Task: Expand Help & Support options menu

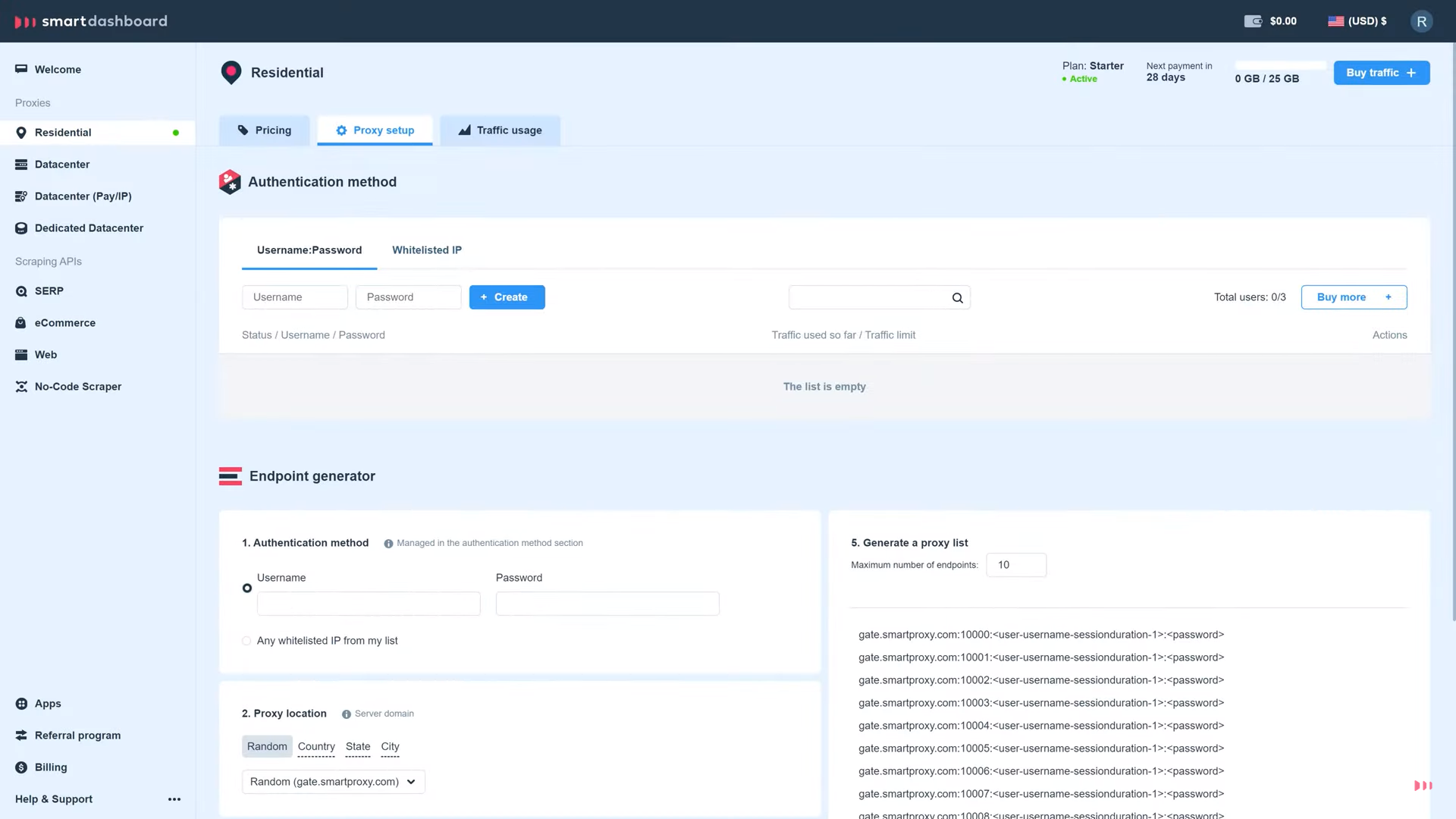Action: 174,799
